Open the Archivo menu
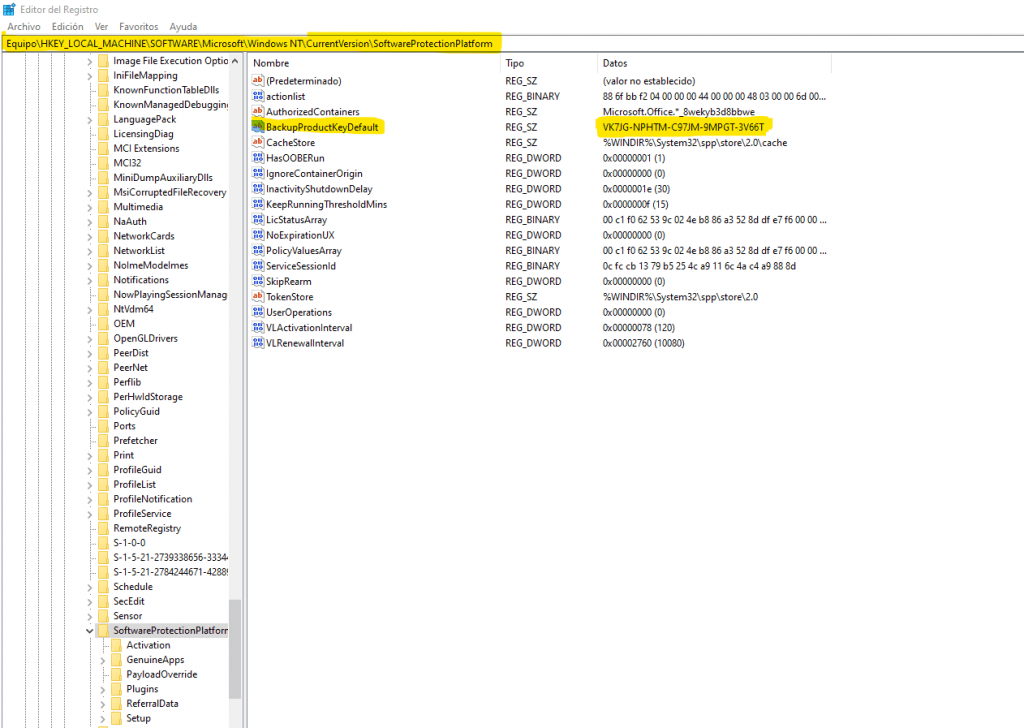 (24, 27)
